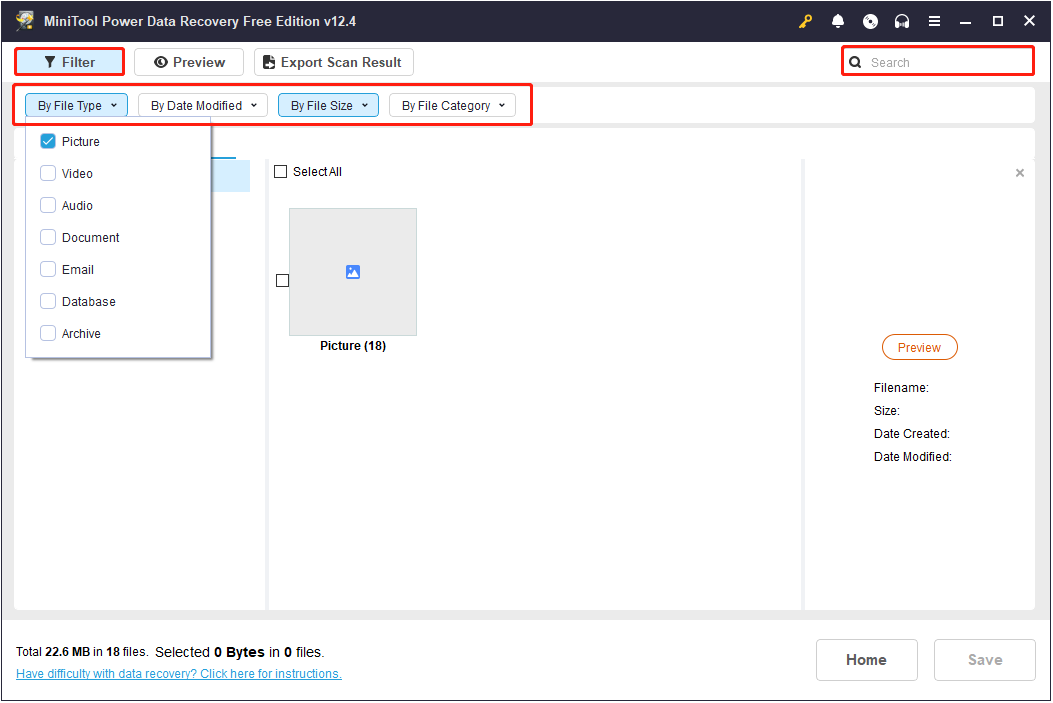Viewport: 1053px width, 703px height.
Task: Click the Save button
Action: [x=985, y=660]
